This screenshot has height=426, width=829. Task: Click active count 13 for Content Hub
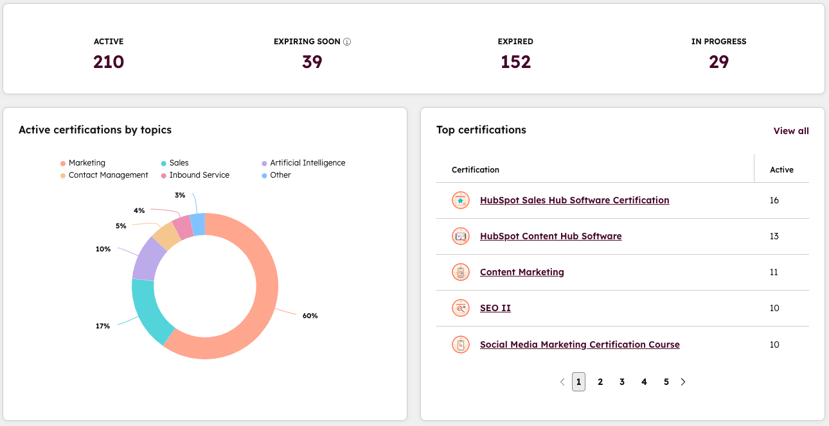pos(775,236)
